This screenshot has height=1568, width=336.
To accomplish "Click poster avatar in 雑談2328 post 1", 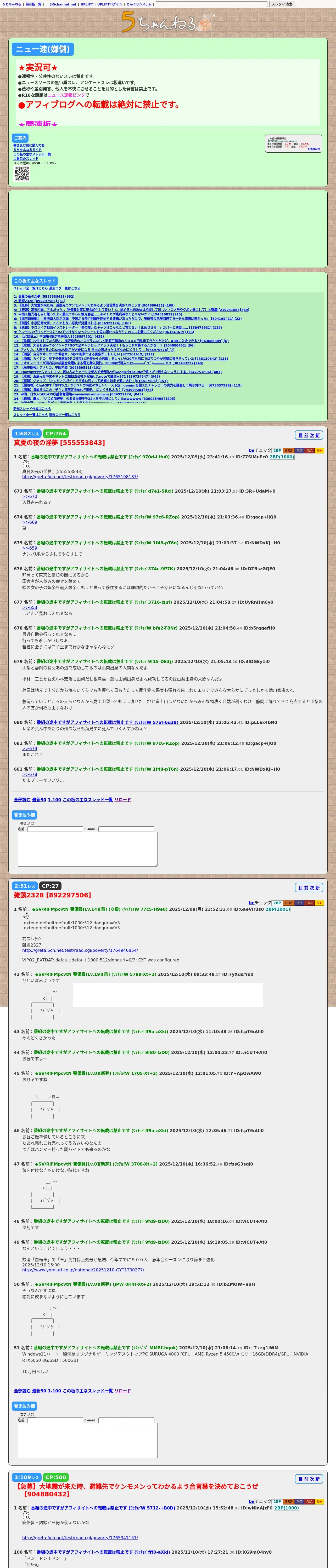I will click(x=26, y=916).
